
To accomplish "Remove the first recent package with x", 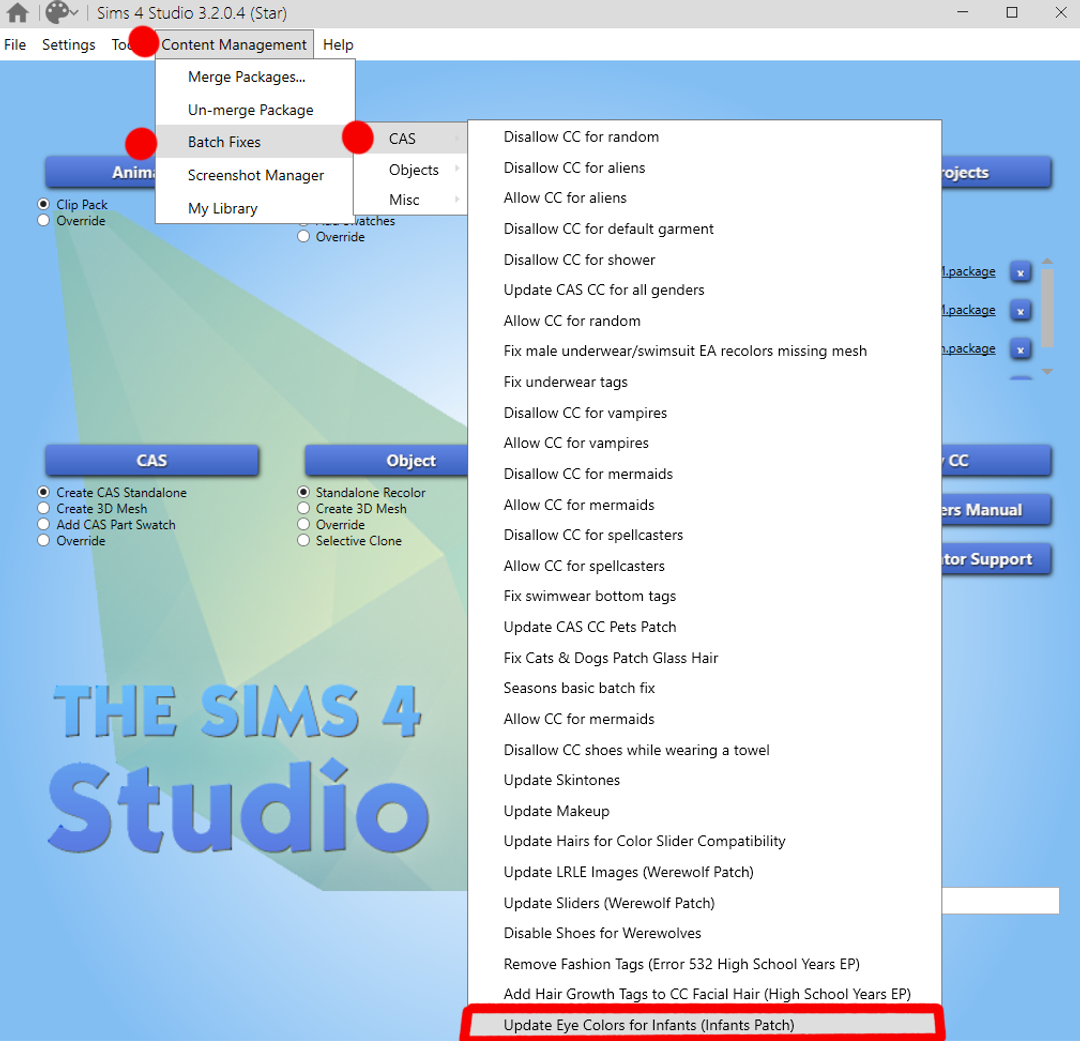I will coord(1020,272).
